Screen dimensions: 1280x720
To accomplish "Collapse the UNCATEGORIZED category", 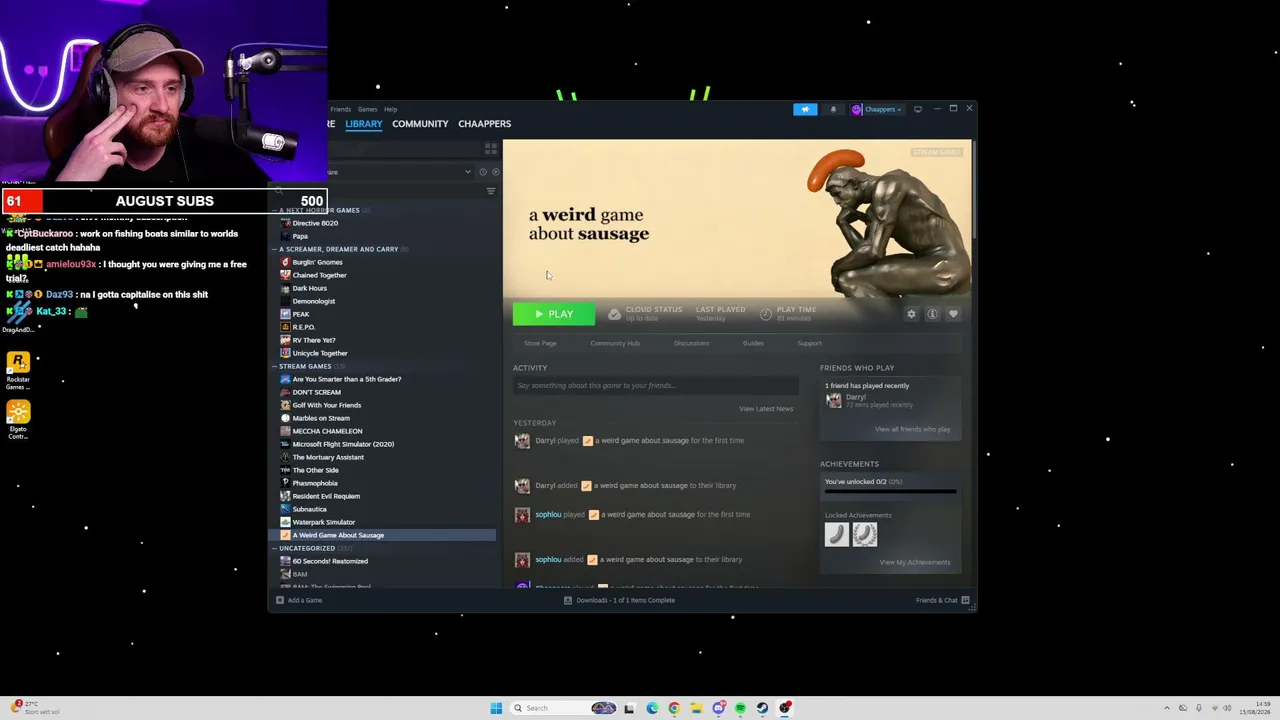I will tap(307, 548).
